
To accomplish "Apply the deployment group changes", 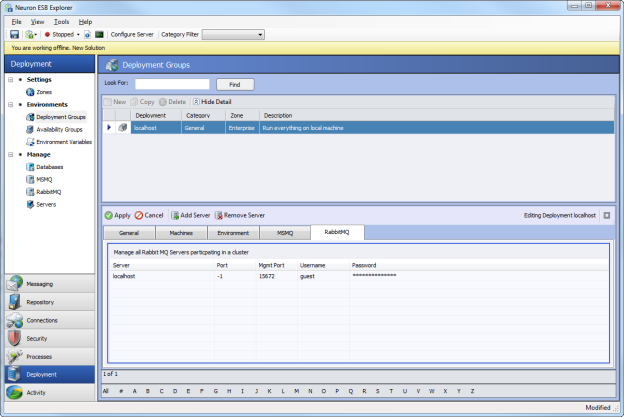I will pos(117,215).
